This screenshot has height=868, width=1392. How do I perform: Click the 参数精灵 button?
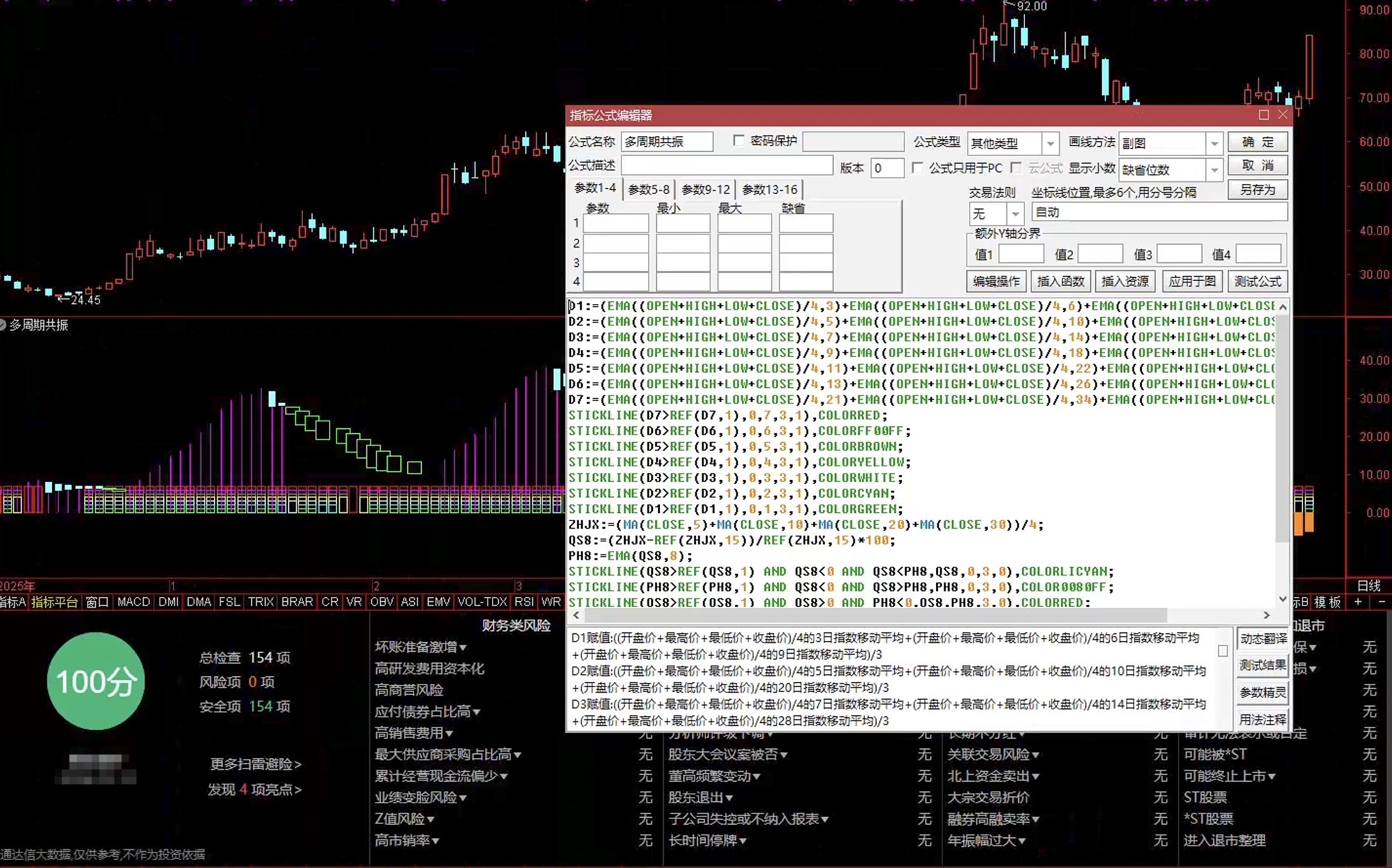(1263, 693)
